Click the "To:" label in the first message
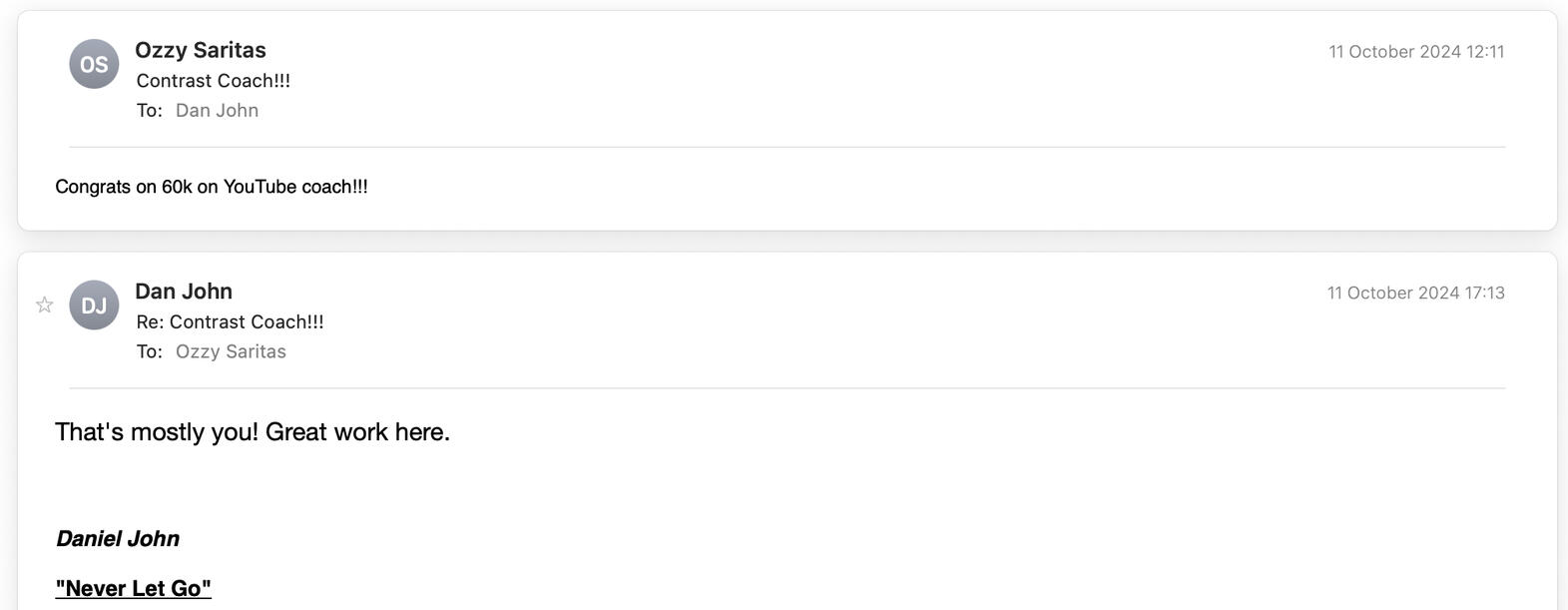This screenshot has width=1568, height=610. pos(149,111)
